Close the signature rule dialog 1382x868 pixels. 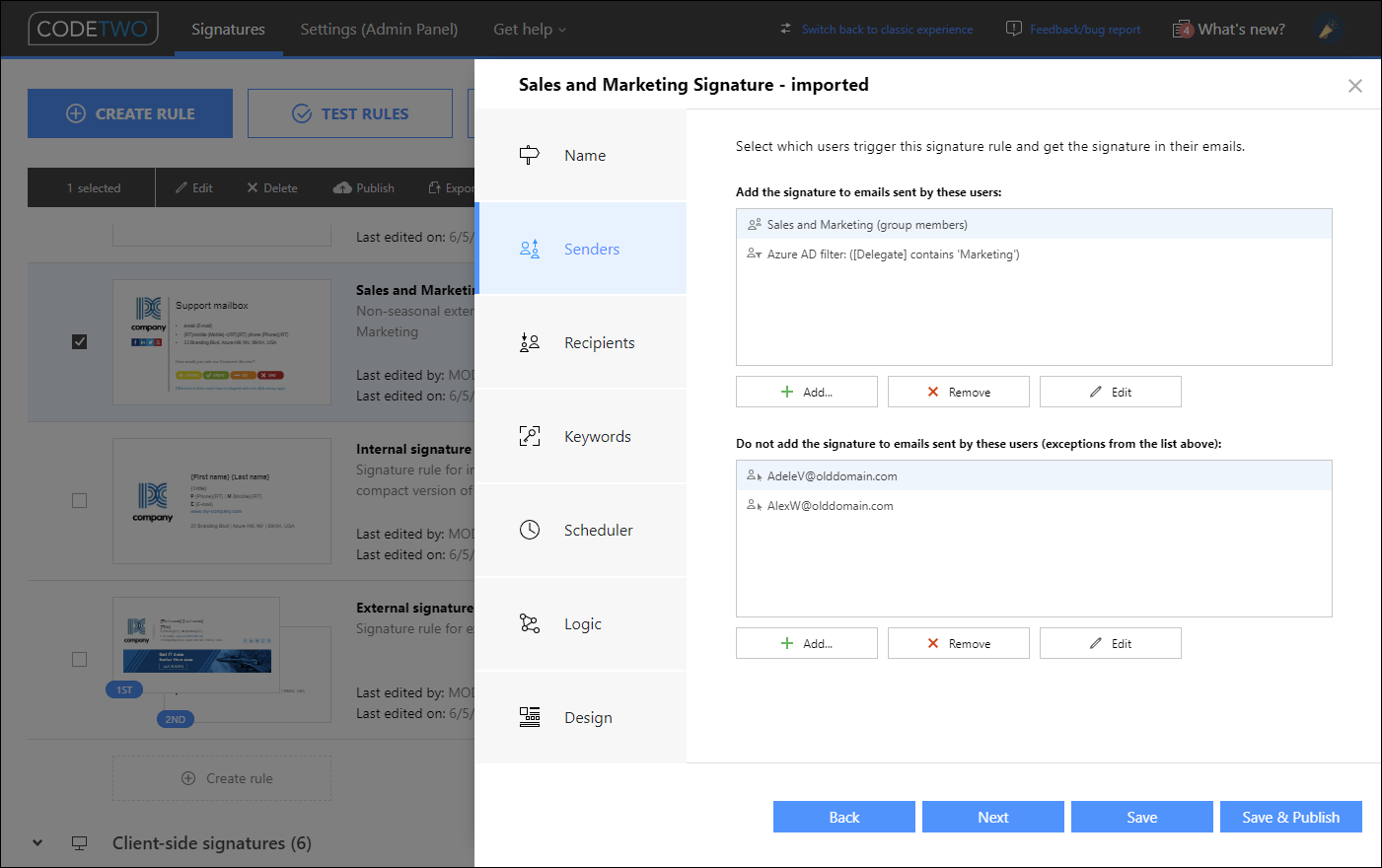click(1355, 86)
